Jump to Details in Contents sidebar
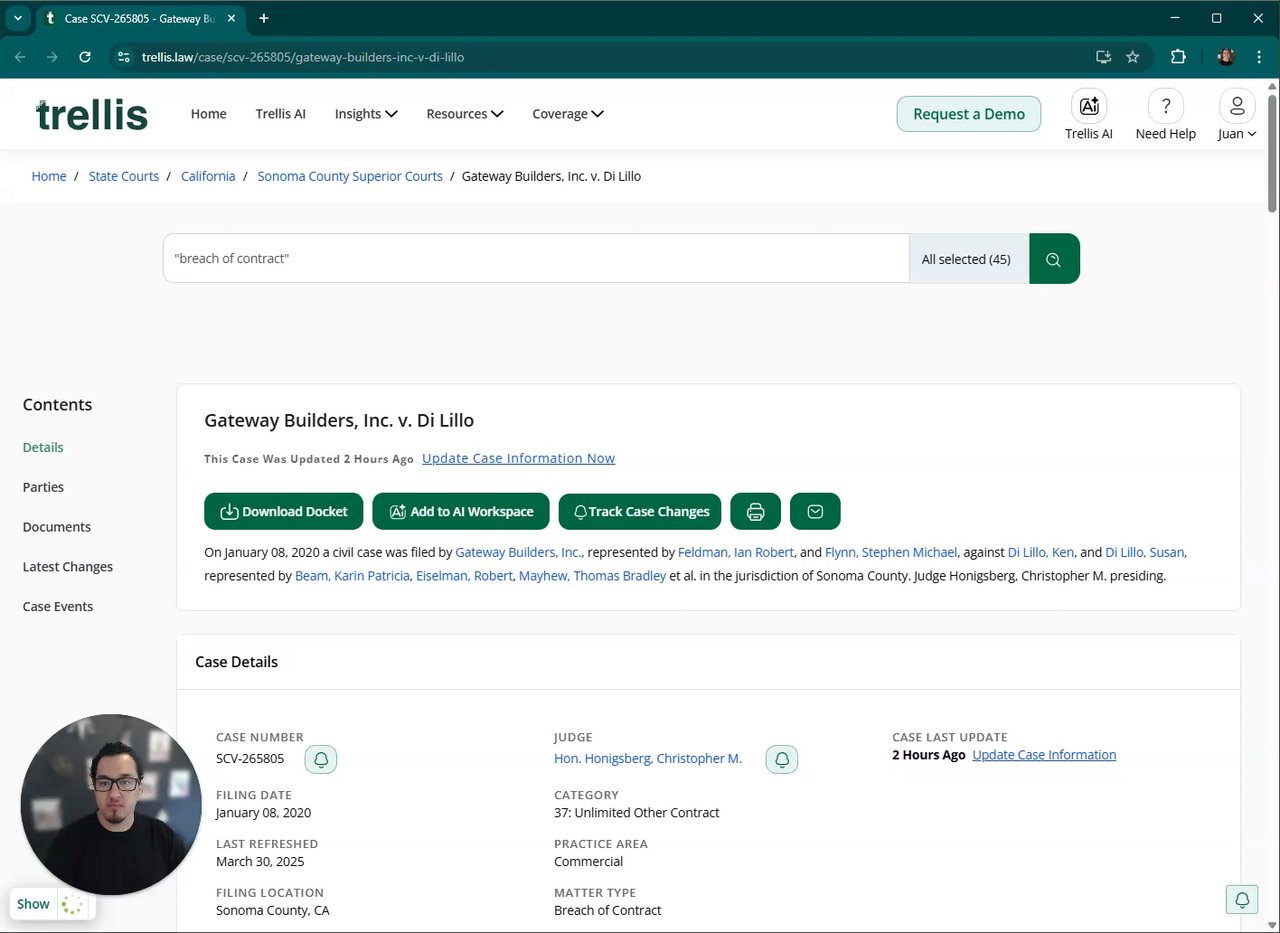 43,448
